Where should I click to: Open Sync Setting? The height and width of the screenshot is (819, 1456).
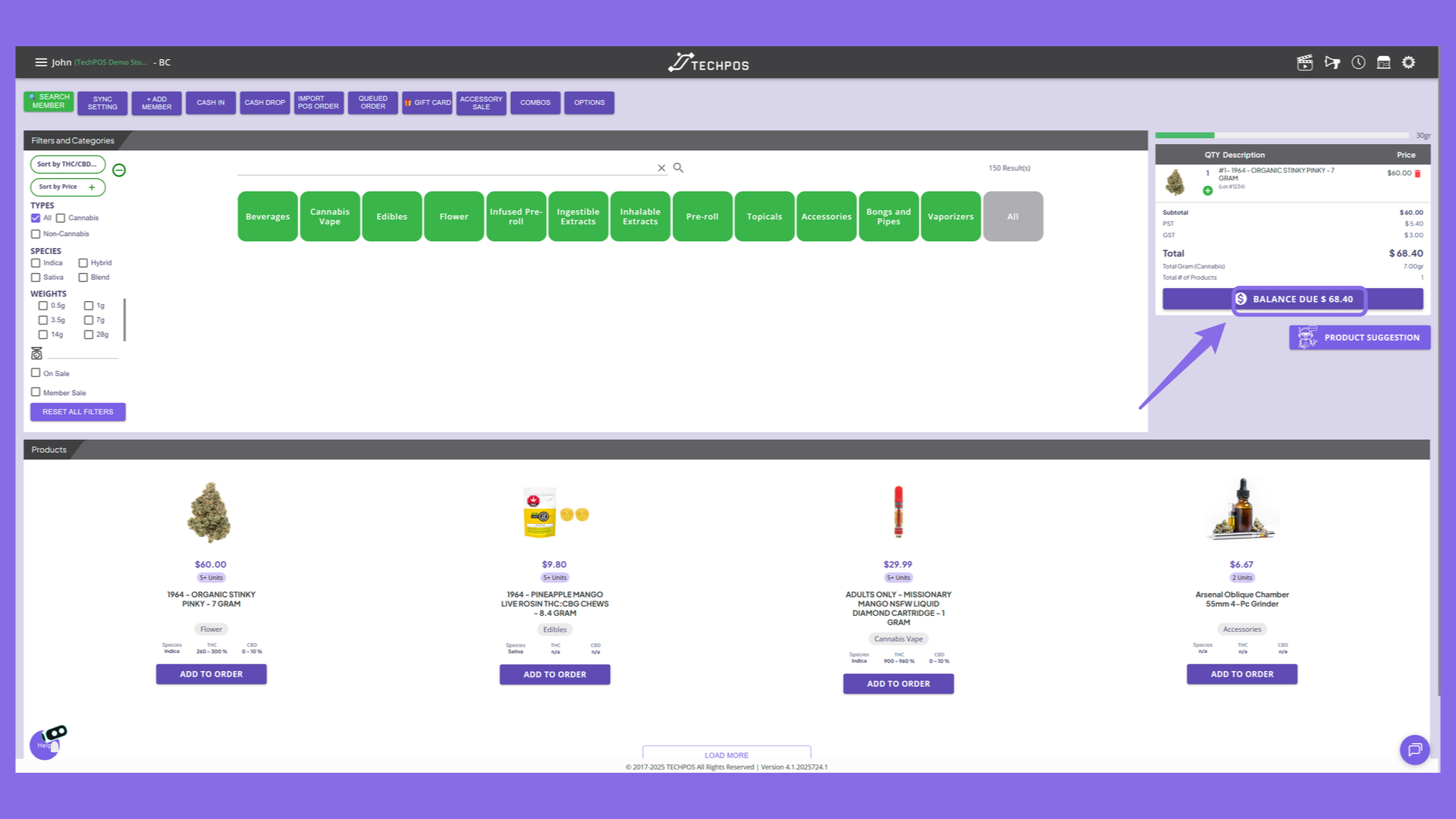(102, 103)
